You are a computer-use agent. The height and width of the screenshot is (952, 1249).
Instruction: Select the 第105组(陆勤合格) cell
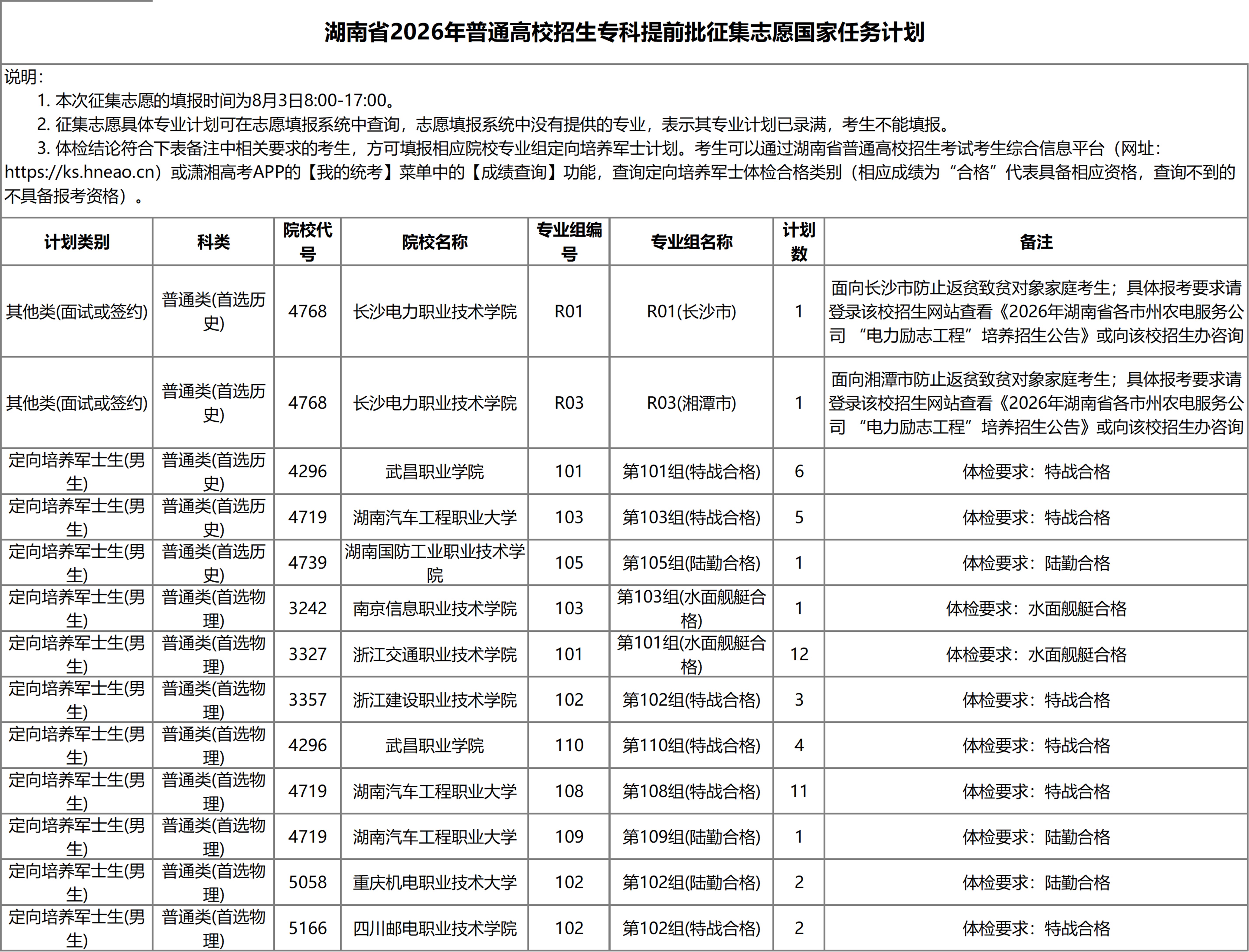tap(691, 563)
